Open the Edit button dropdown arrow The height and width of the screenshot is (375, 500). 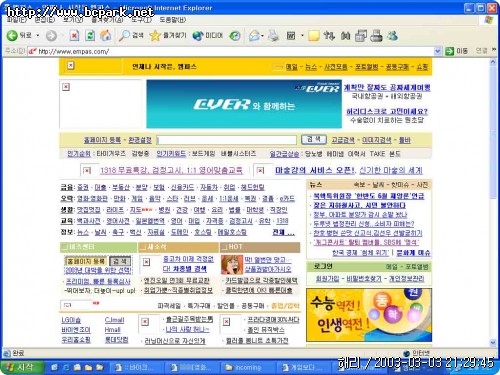point(302,36)
